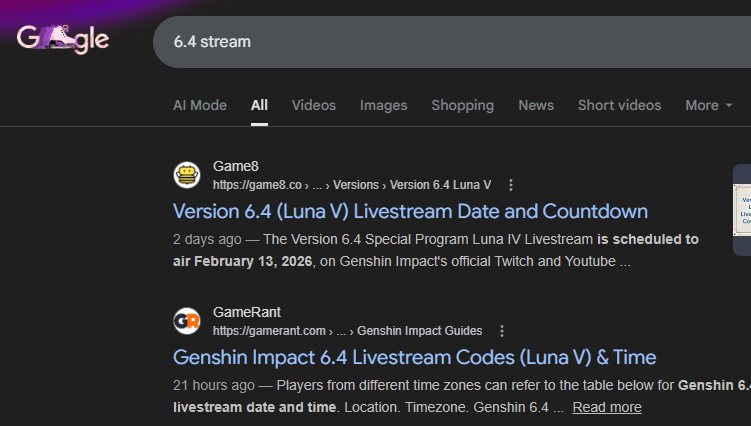Click the search box containing '6.4 stream'
The width and height of the screenshot is (751, 426).
click(452, 42)
